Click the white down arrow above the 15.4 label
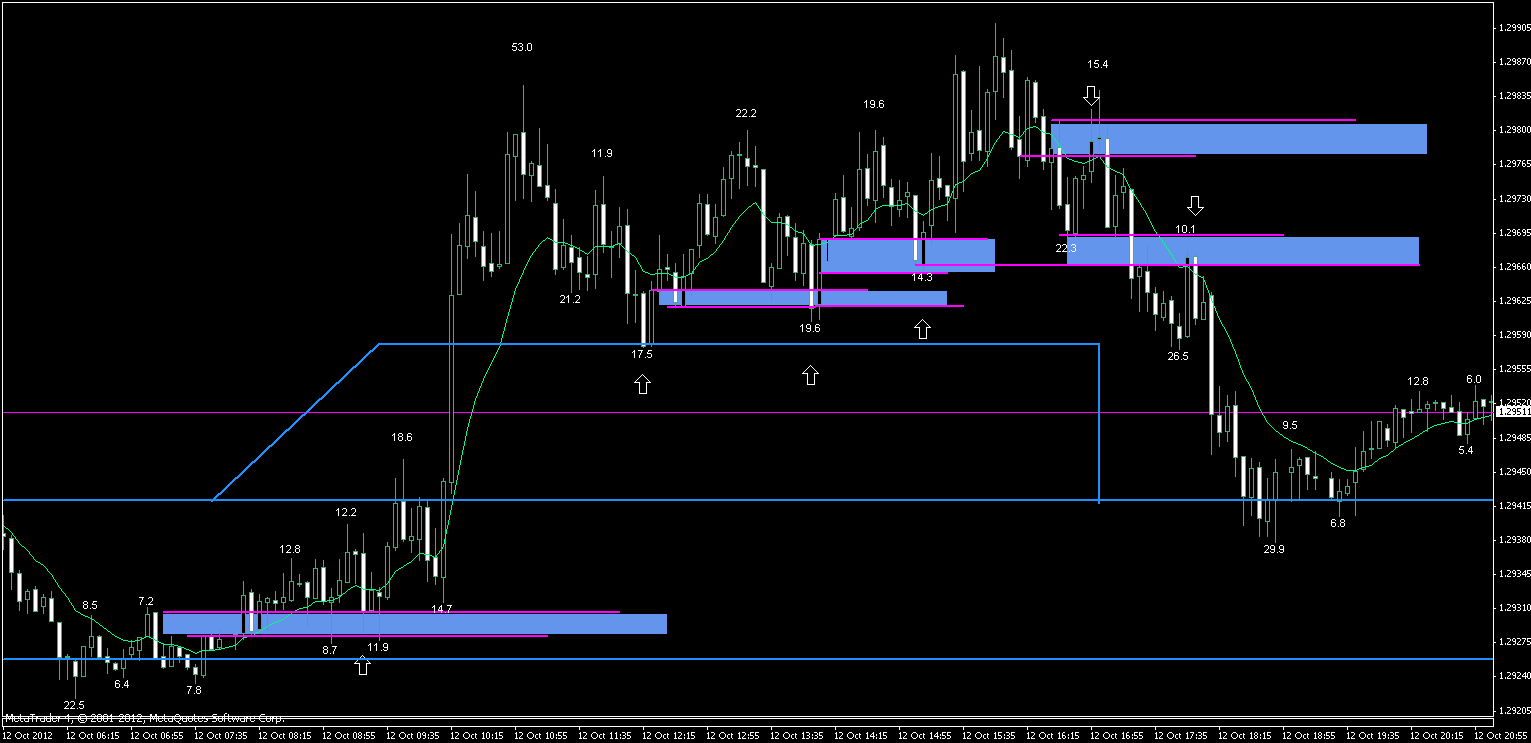 coord(1090,96)
